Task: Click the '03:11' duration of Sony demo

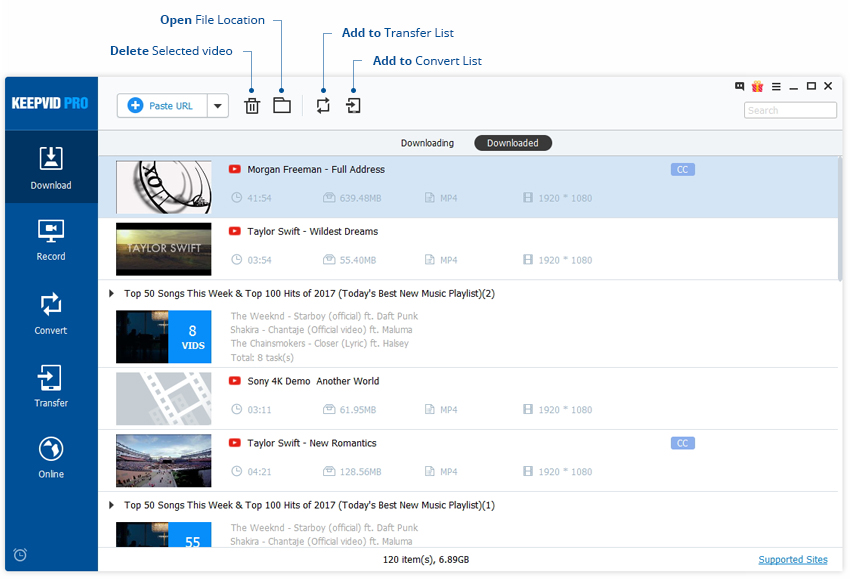Action: (259, 410)
